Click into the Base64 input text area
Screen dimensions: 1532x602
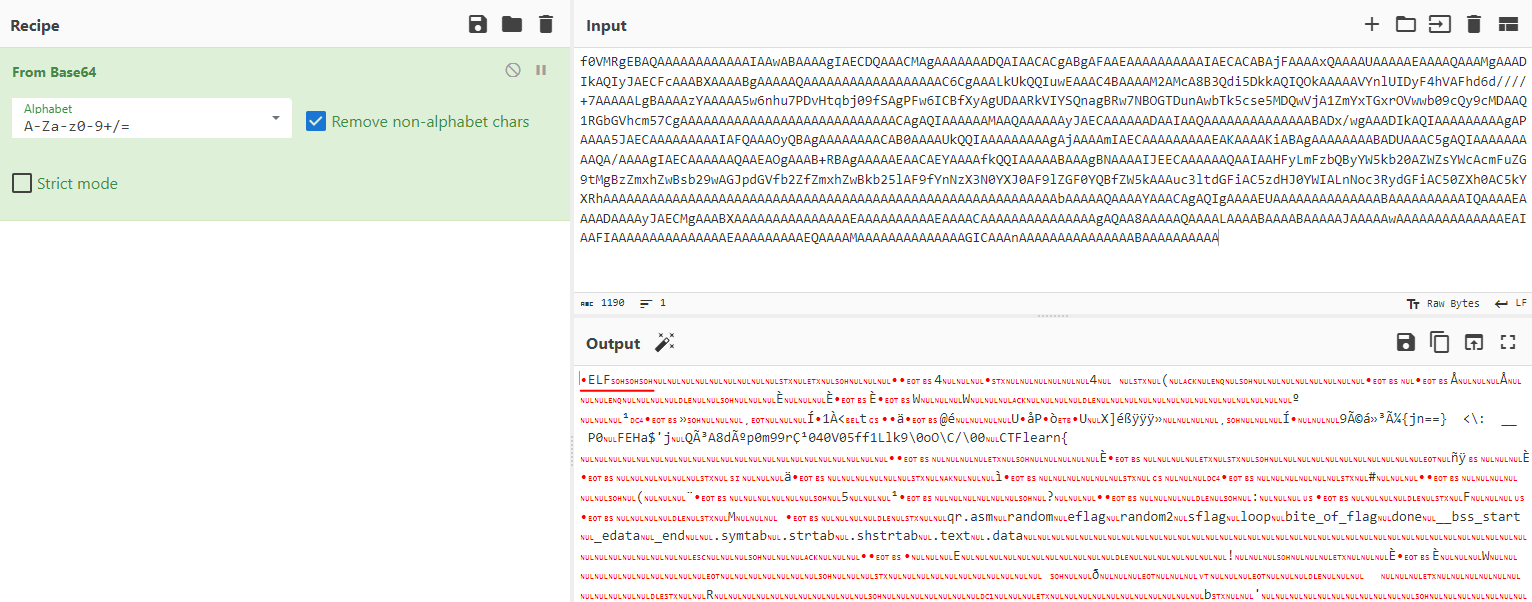pos(1052,170)
